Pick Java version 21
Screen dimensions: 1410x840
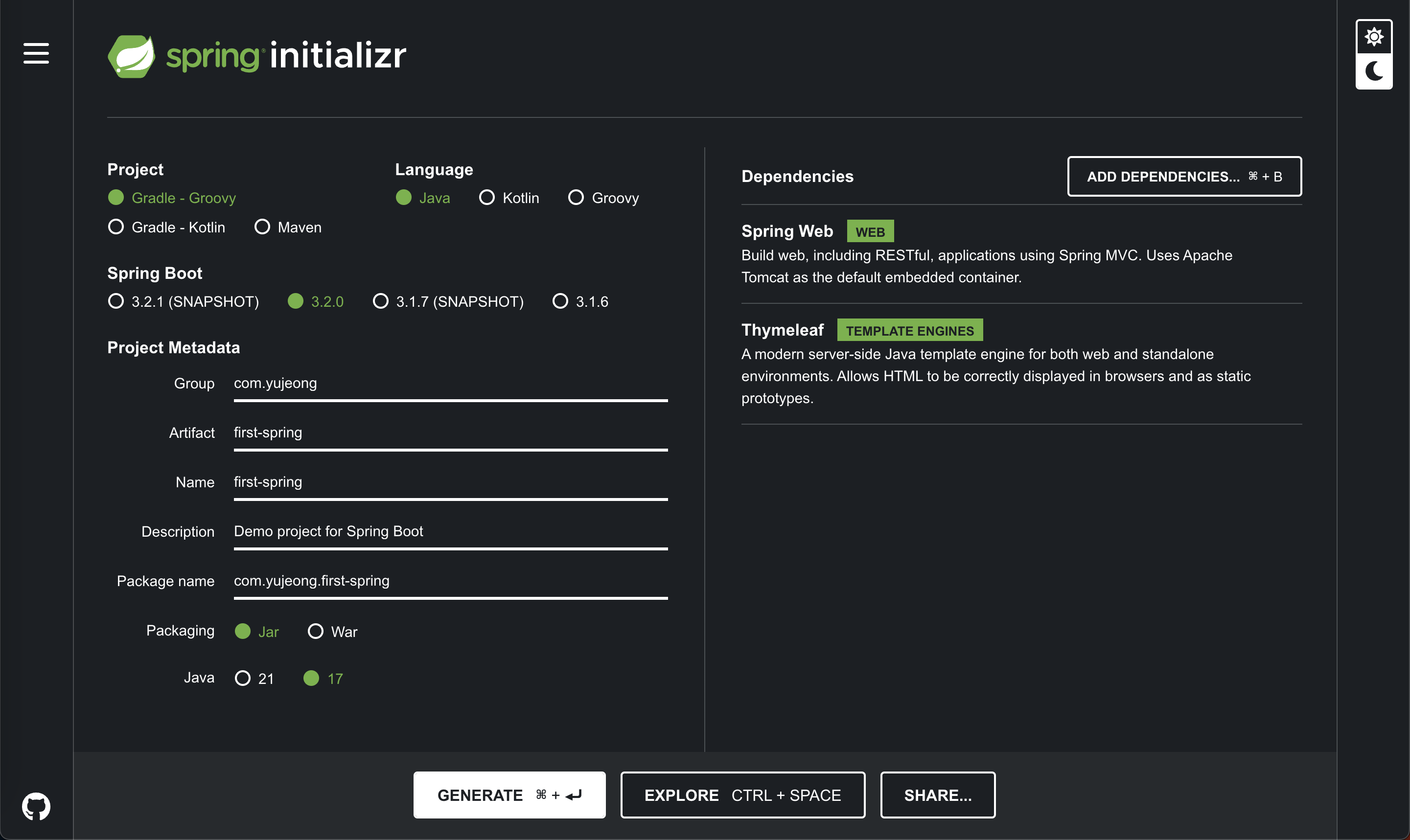242,678
